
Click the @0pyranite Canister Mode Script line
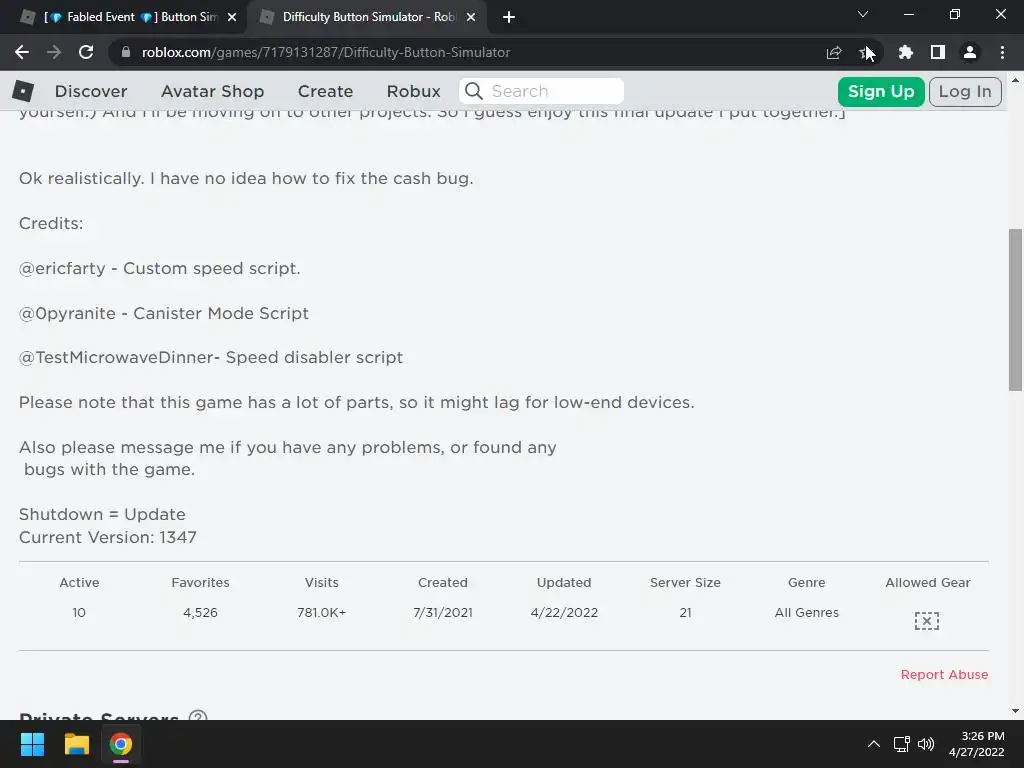pyautogui.click(x=163, y=313)
